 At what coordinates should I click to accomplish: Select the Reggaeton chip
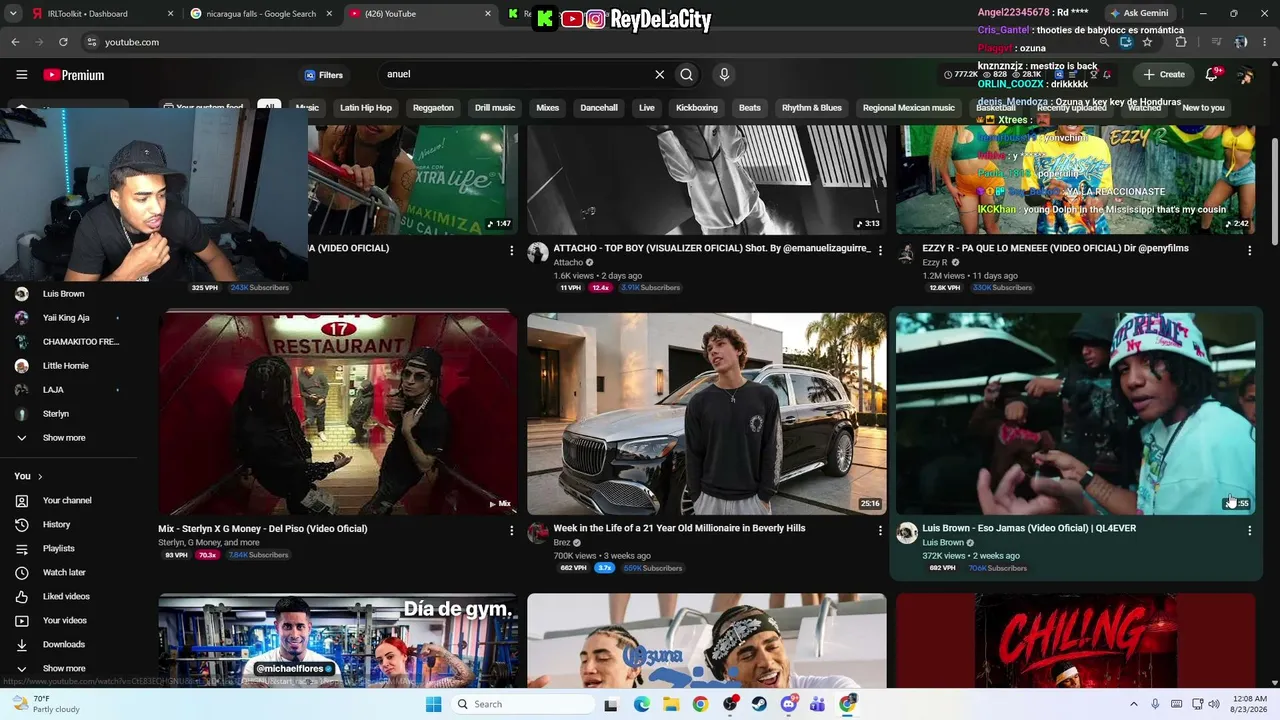tap(433, 108)
